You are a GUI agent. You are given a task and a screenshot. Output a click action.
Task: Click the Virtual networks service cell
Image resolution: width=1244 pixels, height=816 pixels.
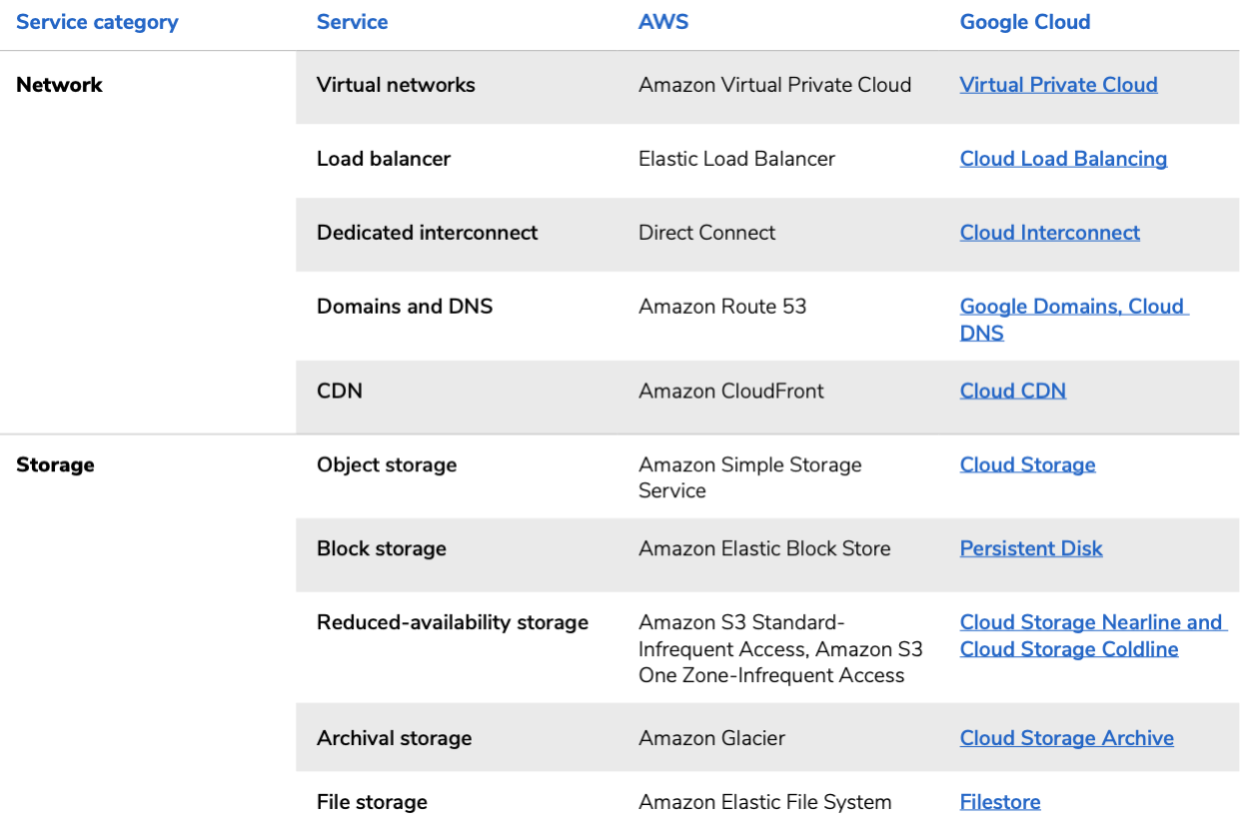click(x=396, y=85)
